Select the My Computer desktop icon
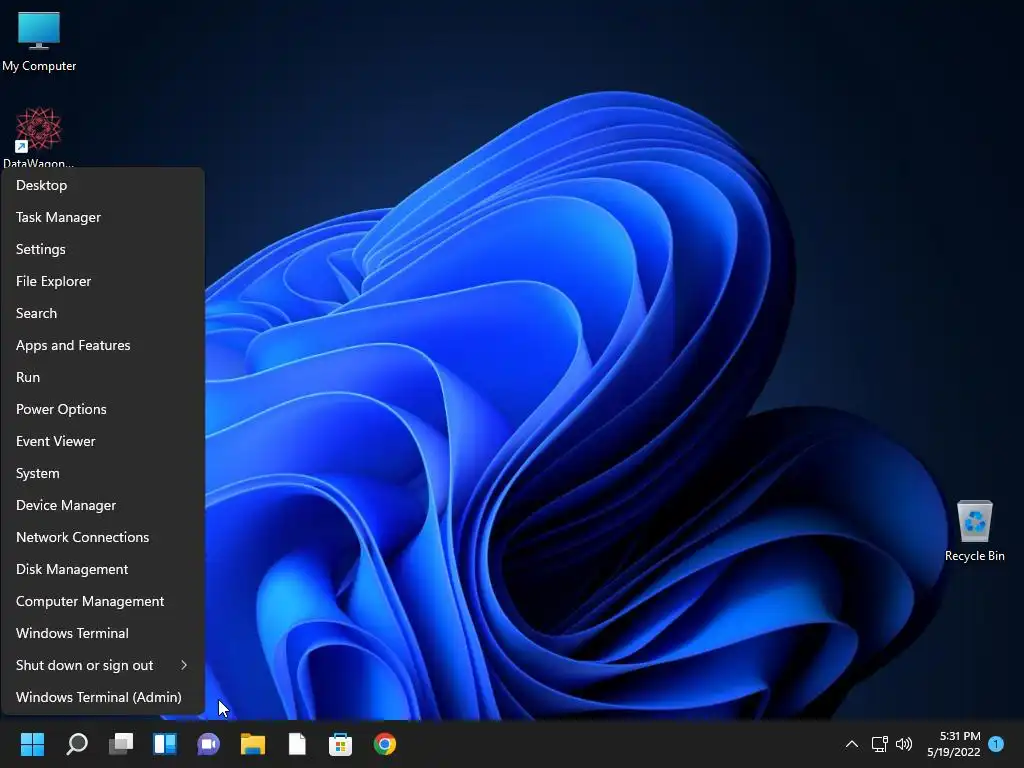Screen dimensions: 1024x768 pyautogui.click(x=39, y=41)
